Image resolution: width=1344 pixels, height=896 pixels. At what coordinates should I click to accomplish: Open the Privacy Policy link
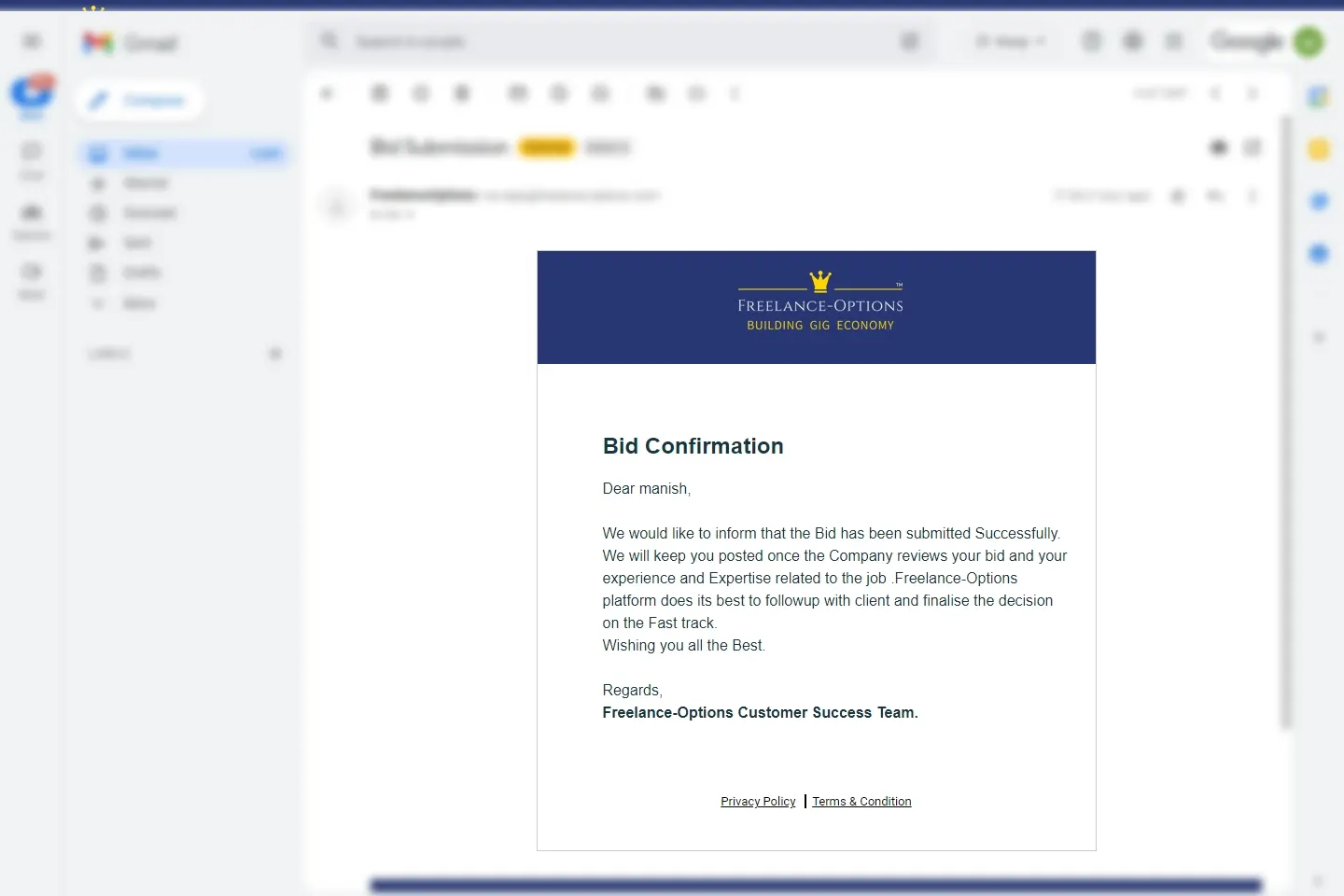[x=758, y=802]
